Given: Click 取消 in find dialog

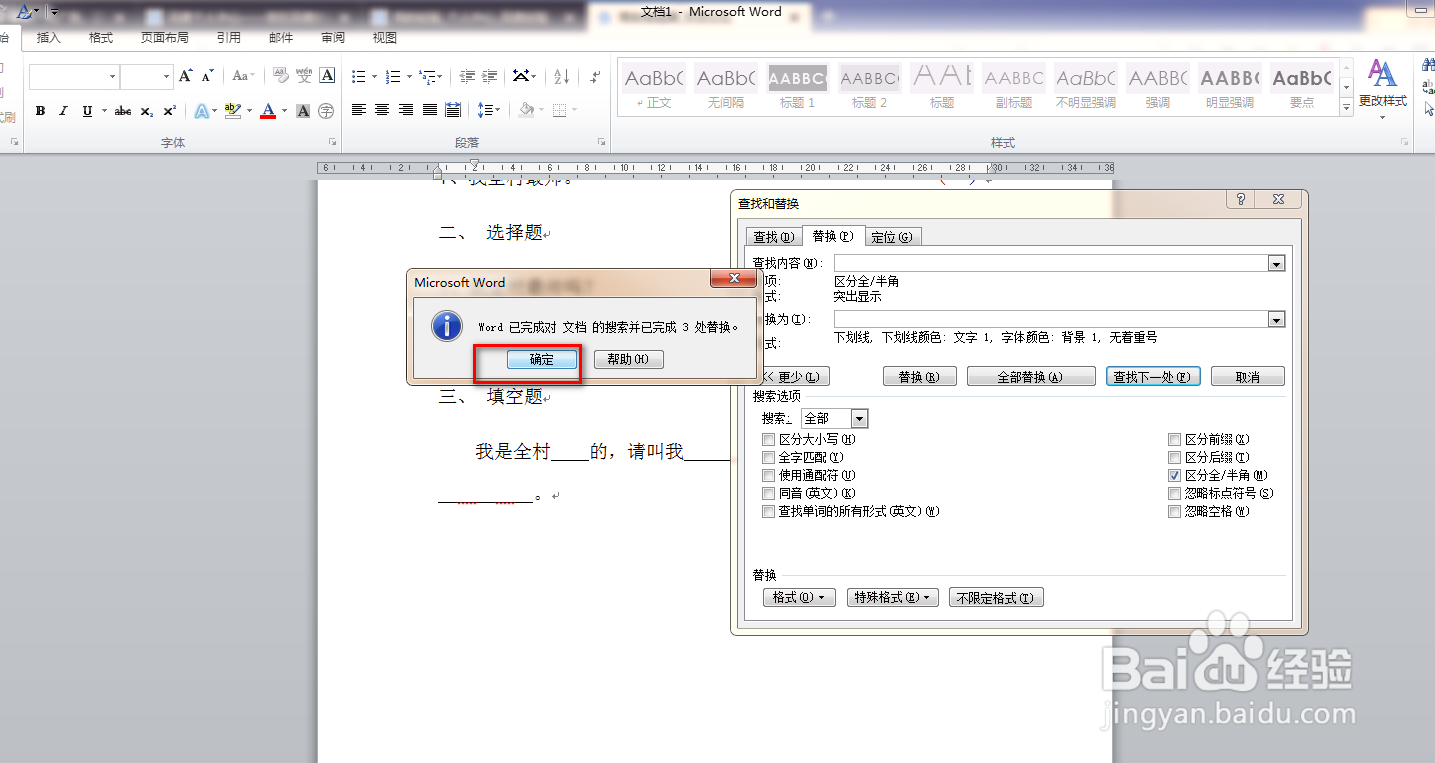Looking at the screenshot, I should (x=1247, y=377).
